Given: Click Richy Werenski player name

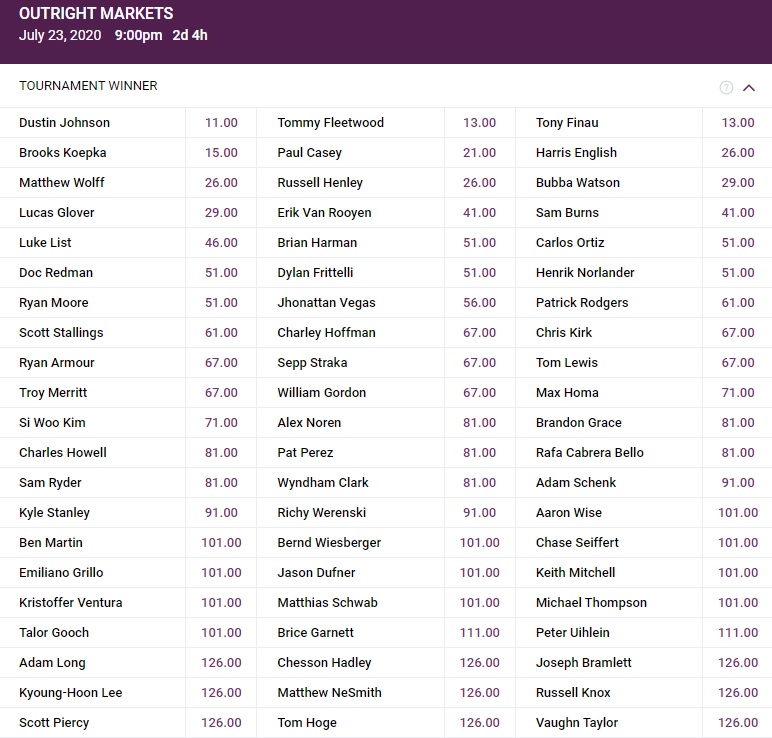Looking at the screenshot, I should coord(322,513).
